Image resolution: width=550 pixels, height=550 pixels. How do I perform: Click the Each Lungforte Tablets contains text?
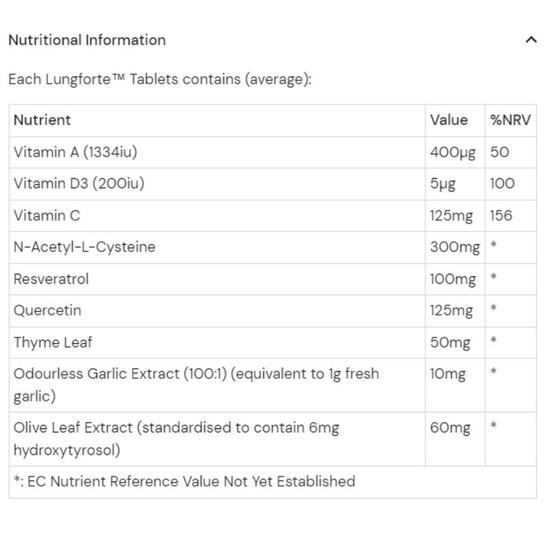point(160,79)
